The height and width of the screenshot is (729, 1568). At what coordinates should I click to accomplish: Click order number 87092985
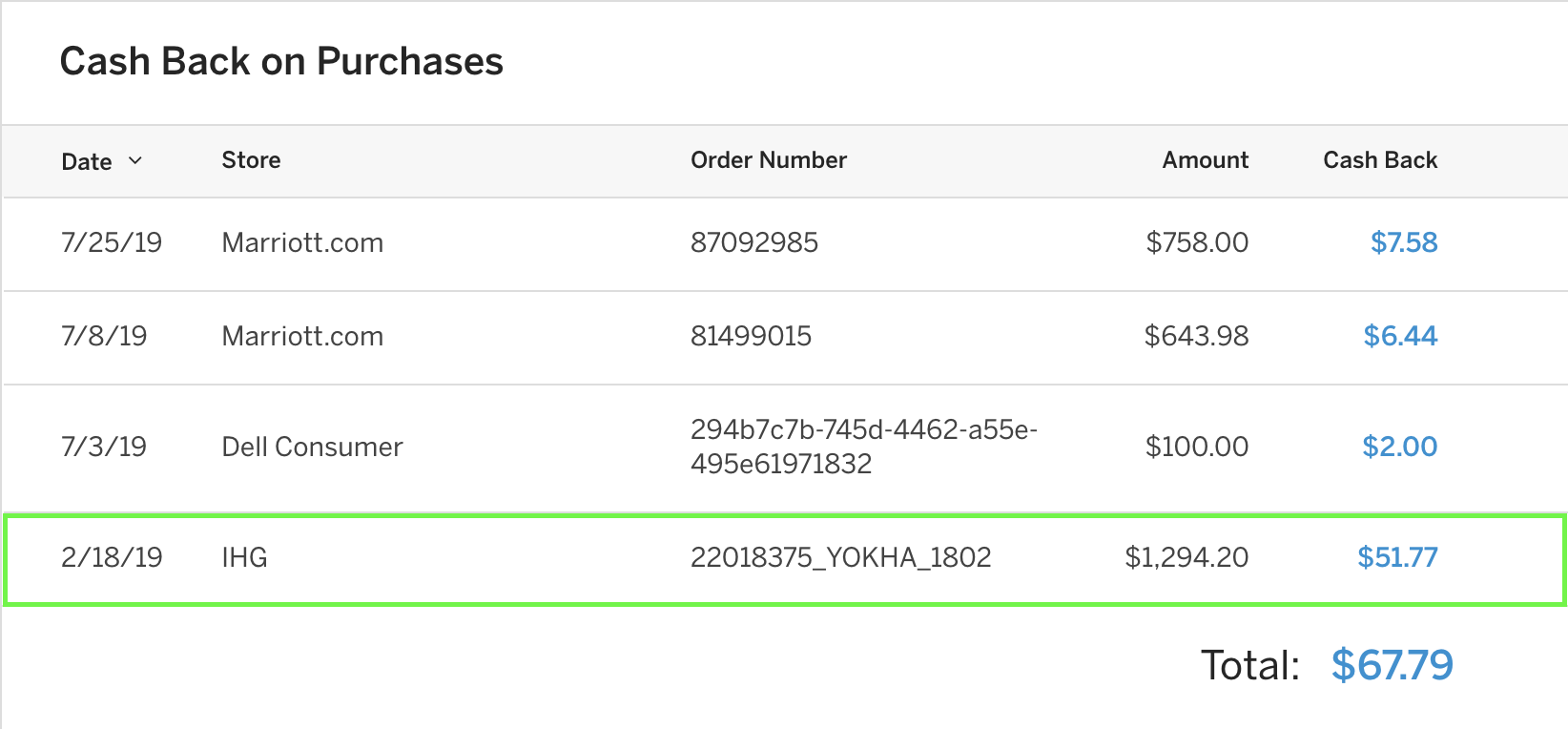pyautogui.click(x=754, y=242)
